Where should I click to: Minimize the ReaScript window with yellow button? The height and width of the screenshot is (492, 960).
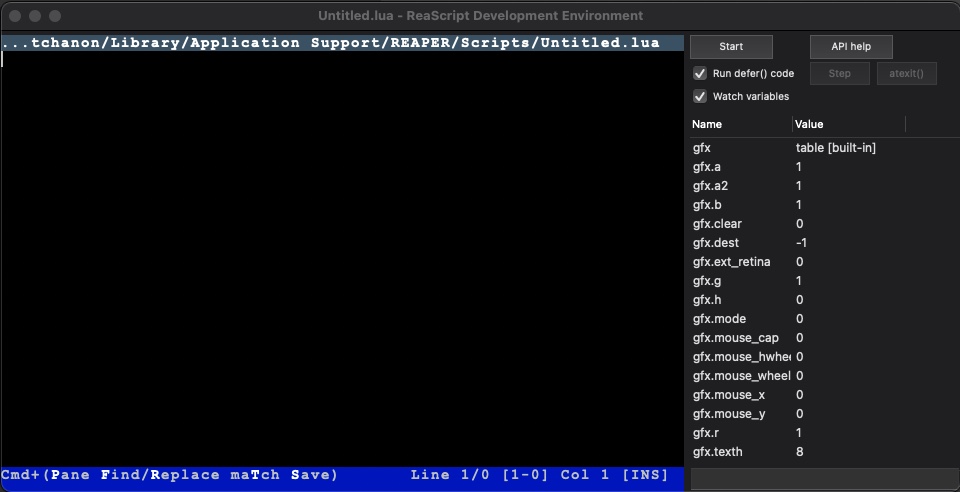pyautogui.click(x=35, y=16)
